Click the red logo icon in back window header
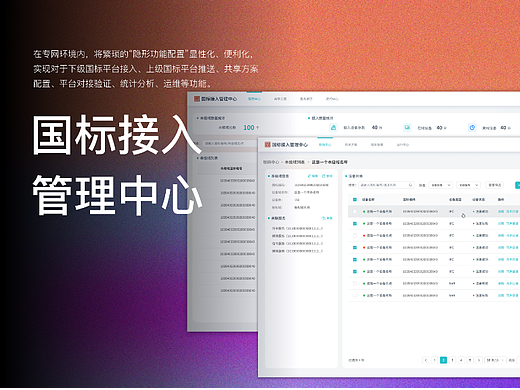 click(197, 99)
